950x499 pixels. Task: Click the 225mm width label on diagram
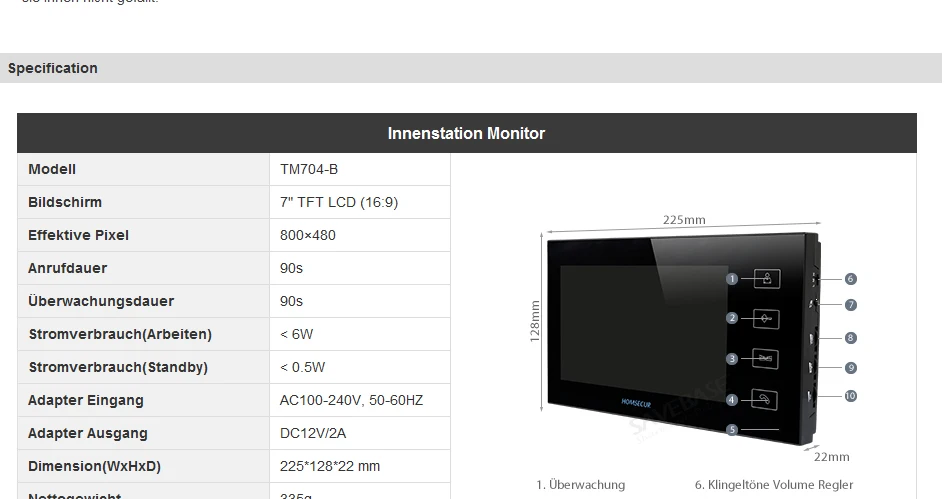pyautogui.click(x=684, y=220)
